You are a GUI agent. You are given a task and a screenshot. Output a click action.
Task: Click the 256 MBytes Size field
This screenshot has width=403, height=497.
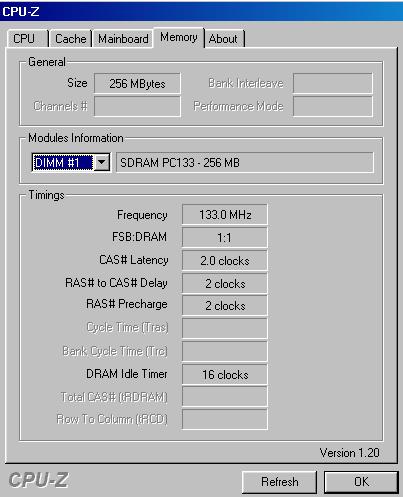[x=137, y=83]
